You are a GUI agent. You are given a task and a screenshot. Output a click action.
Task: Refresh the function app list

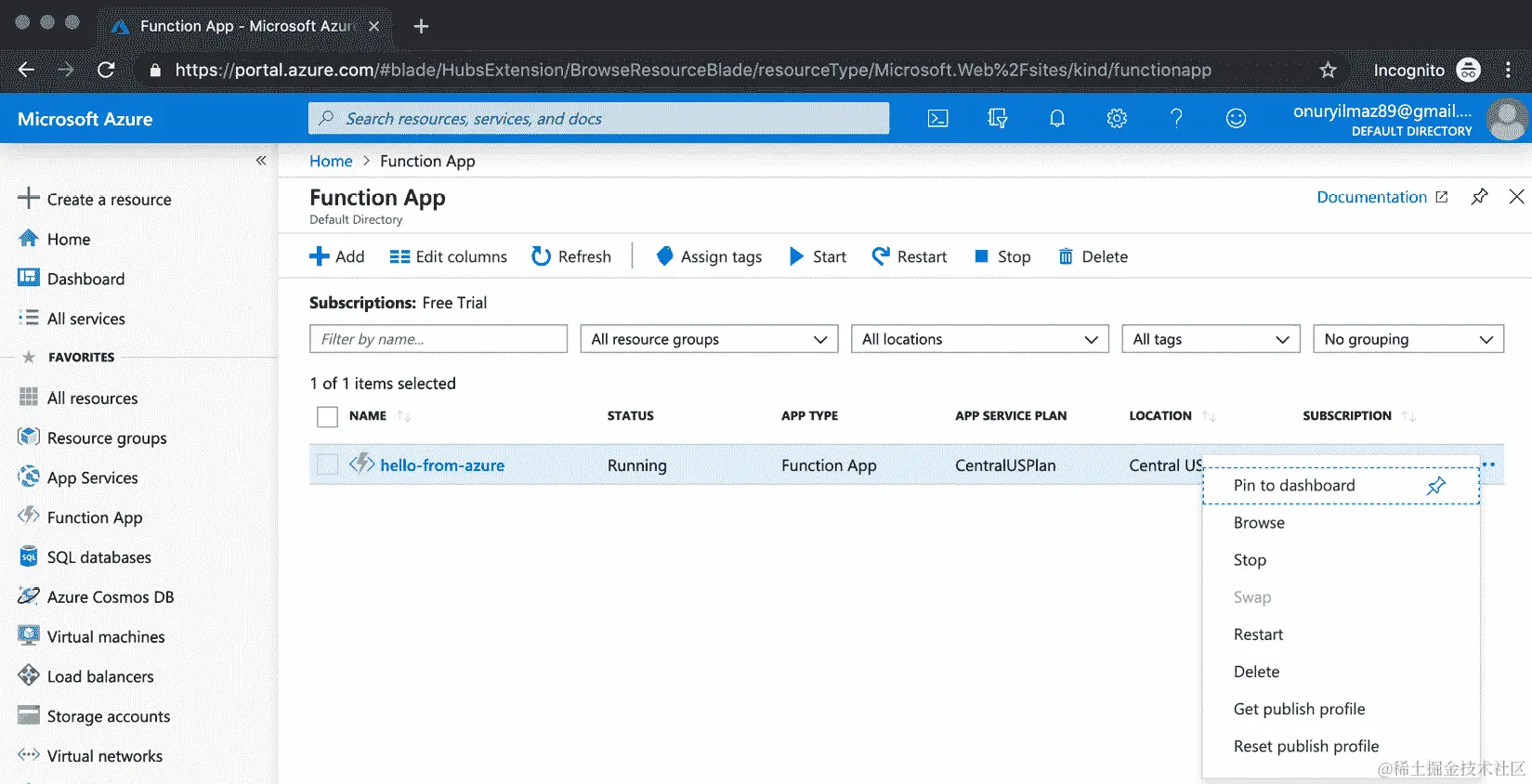tap(570, 256)
